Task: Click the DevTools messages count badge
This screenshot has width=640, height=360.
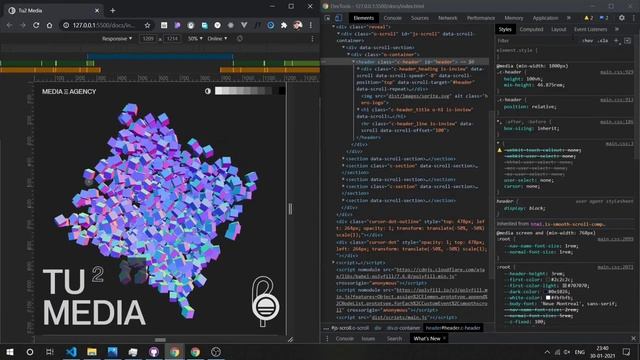Action: tap(604, 18)
